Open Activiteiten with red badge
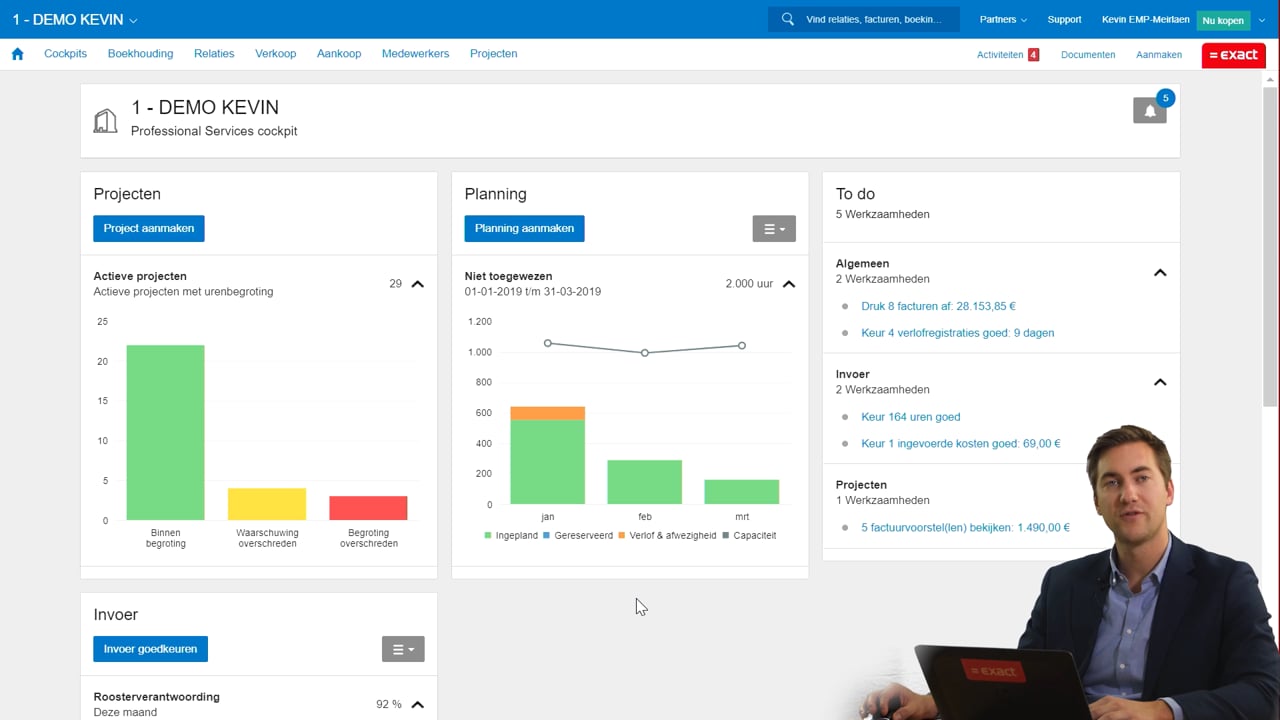1280x720 pixels. pyautogui.click(x=1007, y=55)
